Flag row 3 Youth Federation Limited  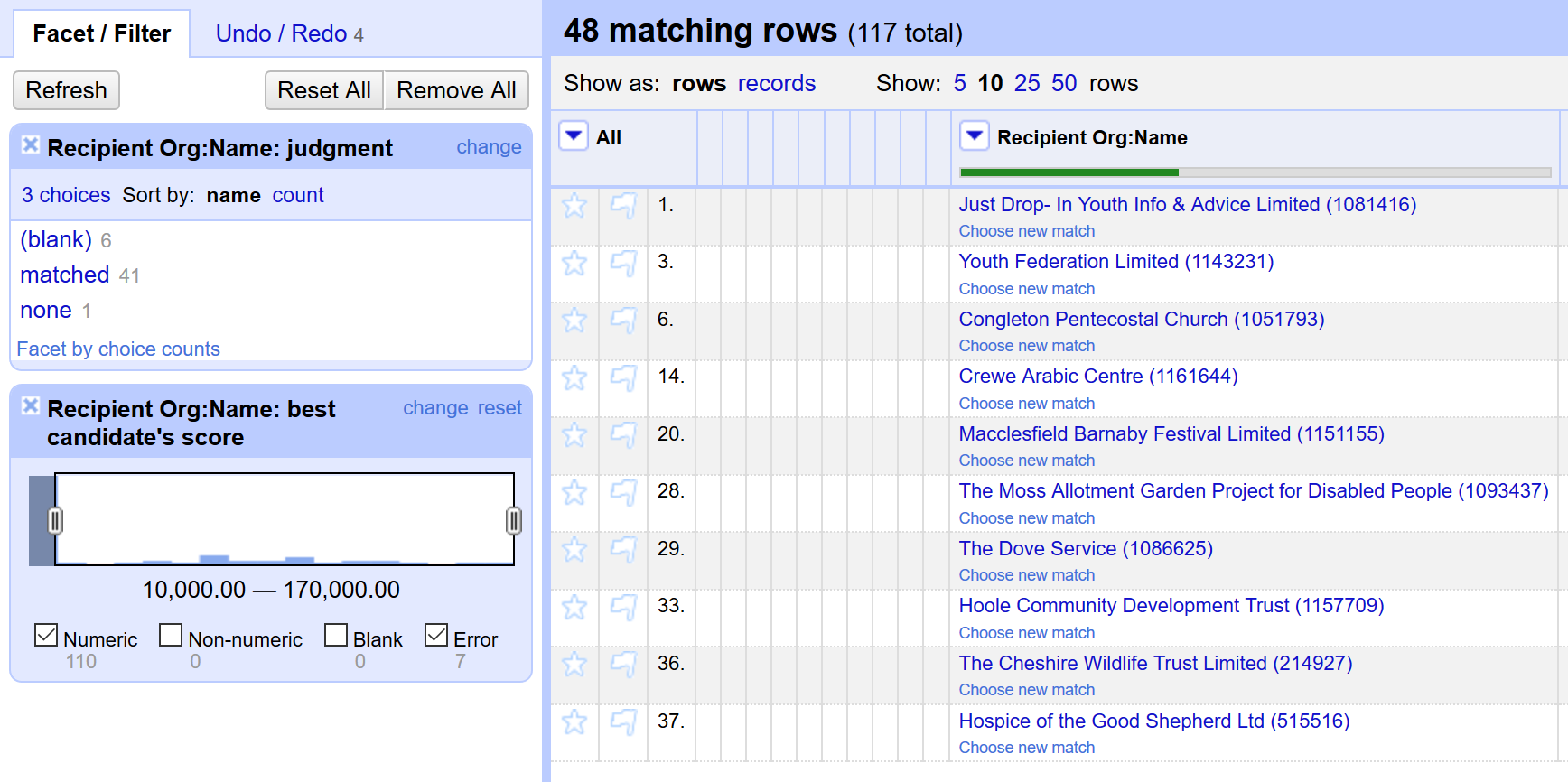click(x=623, y=264)
